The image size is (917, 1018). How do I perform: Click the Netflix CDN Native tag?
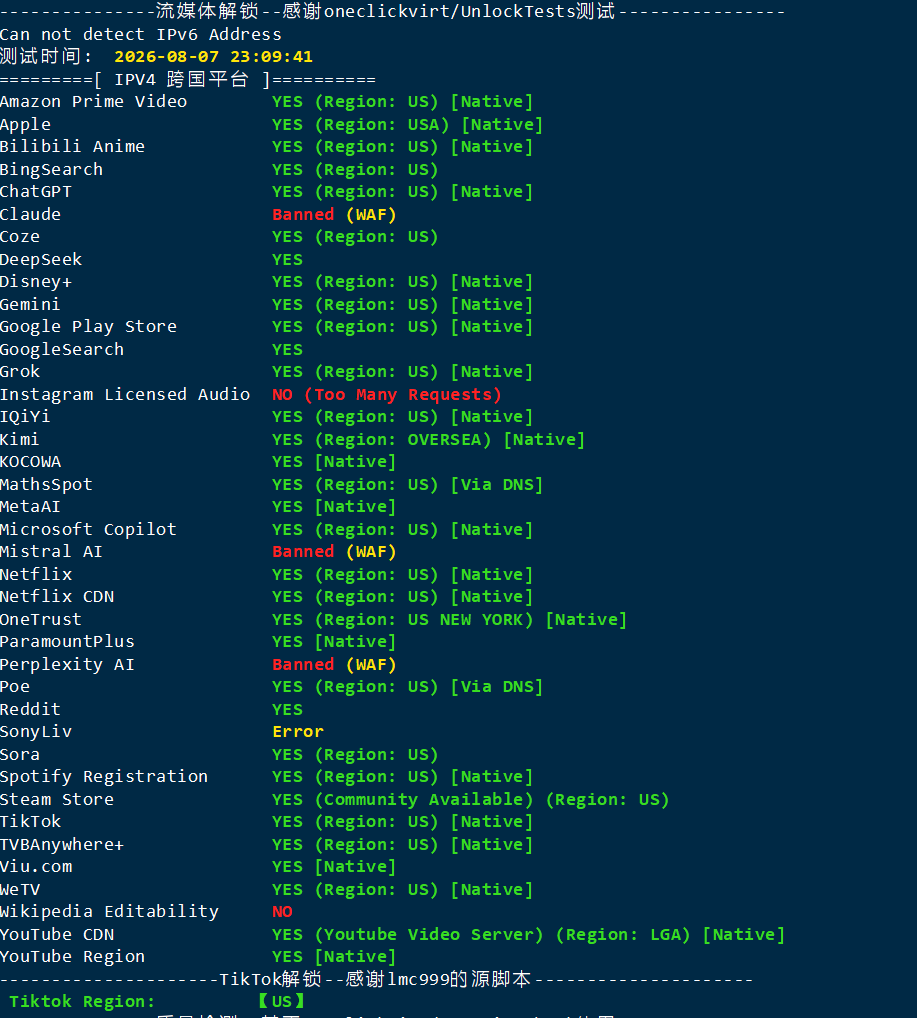492,597
